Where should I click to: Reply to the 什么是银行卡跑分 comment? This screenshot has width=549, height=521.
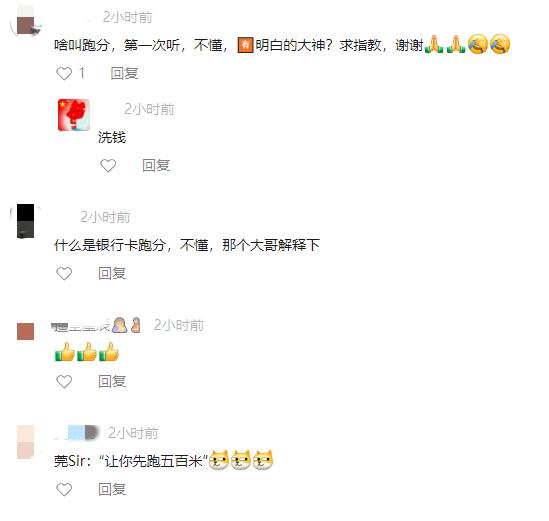point(112,273)
